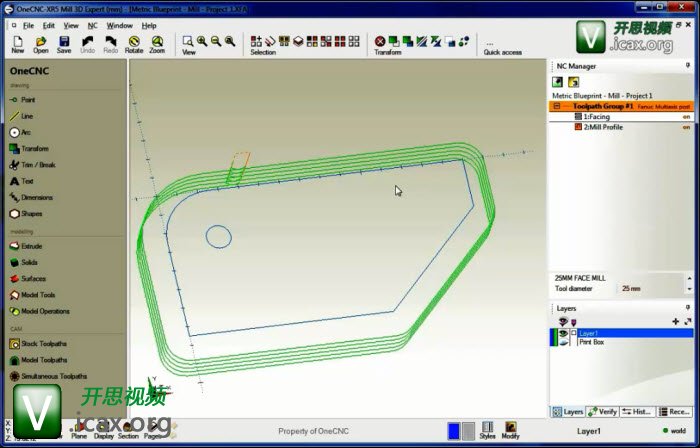
Task: Pin the Layers panel
Action: (688, 308)
